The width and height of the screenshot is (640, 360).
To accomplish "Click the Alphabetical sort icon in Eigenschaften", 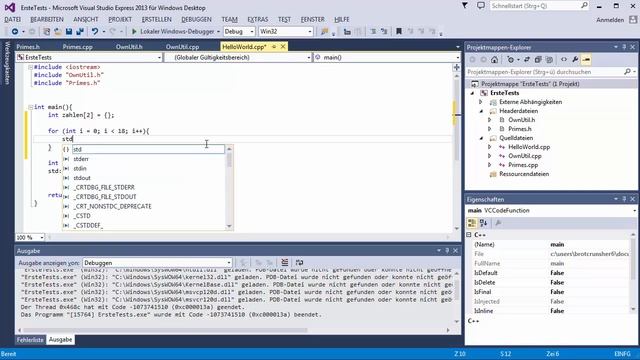I will 484,223.
